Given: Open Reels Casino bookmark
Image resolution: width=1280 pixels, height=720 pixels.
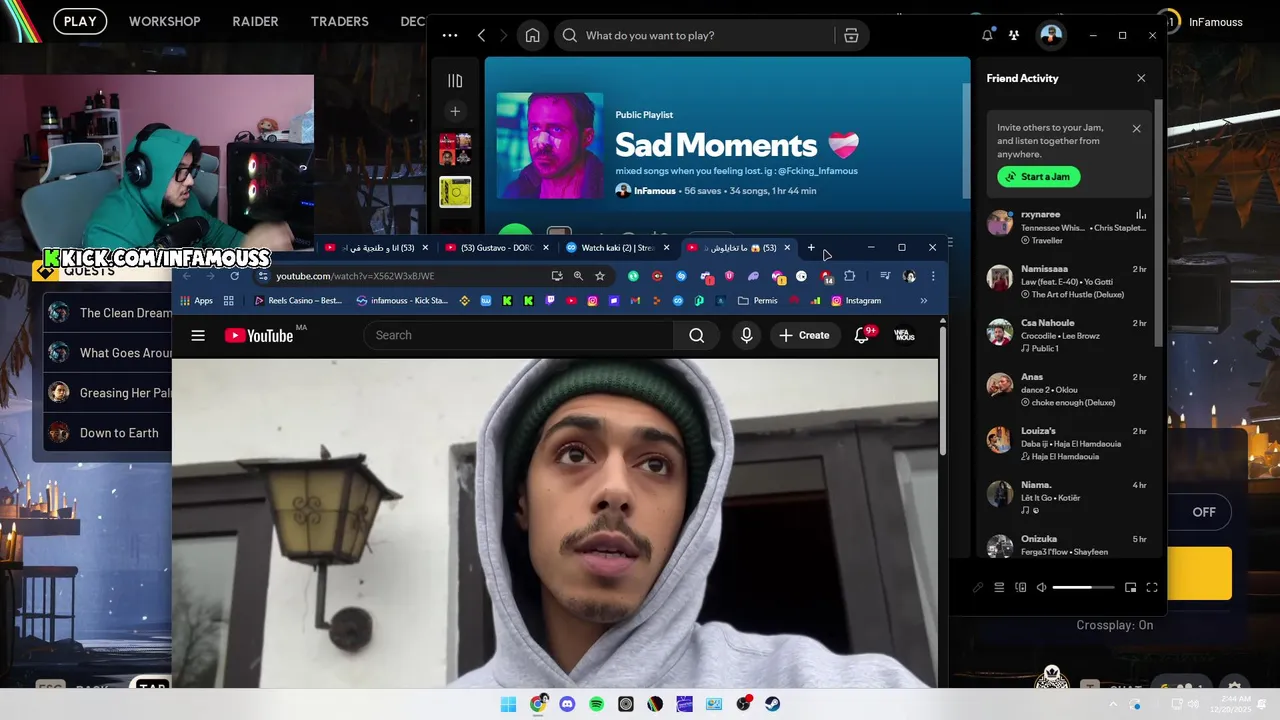Looking at the screenshot, I should point(298,301).
